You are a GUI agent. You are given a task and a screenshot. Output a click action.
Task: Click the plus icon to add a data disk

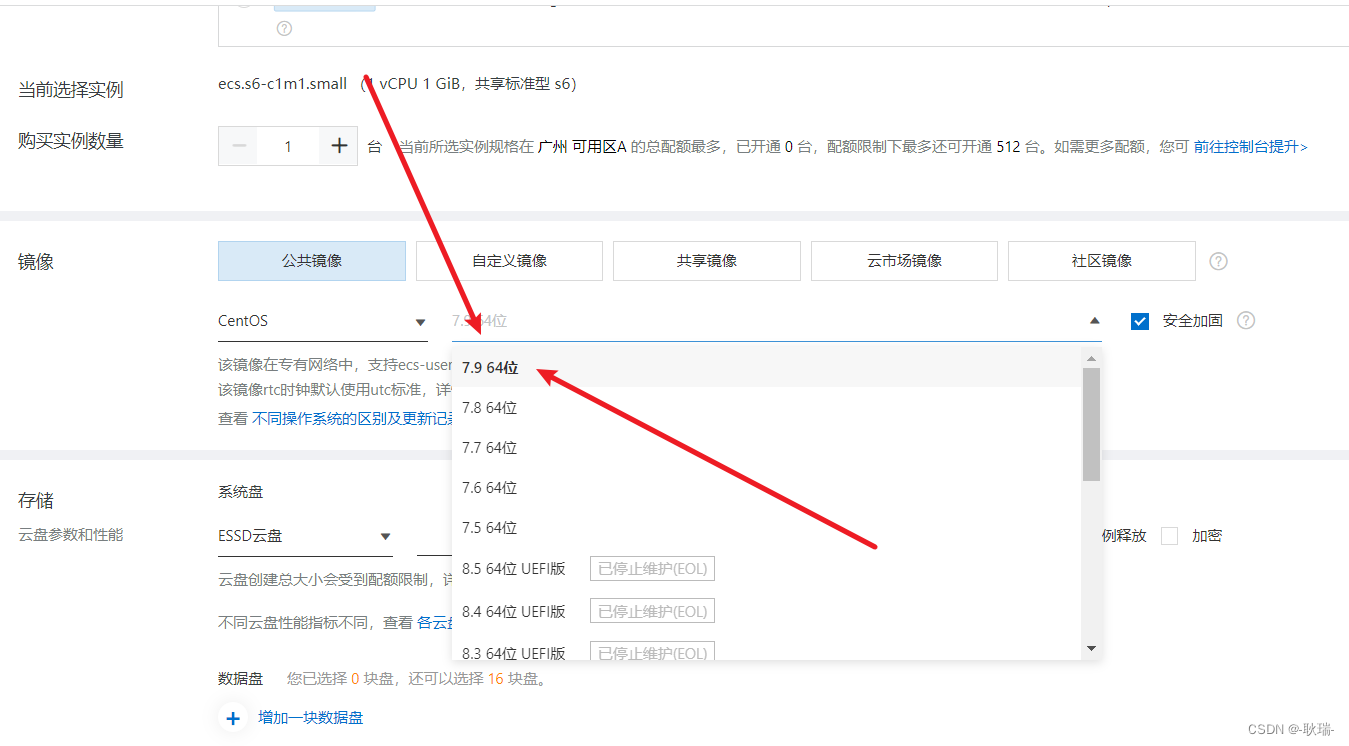tap(233, 718)
